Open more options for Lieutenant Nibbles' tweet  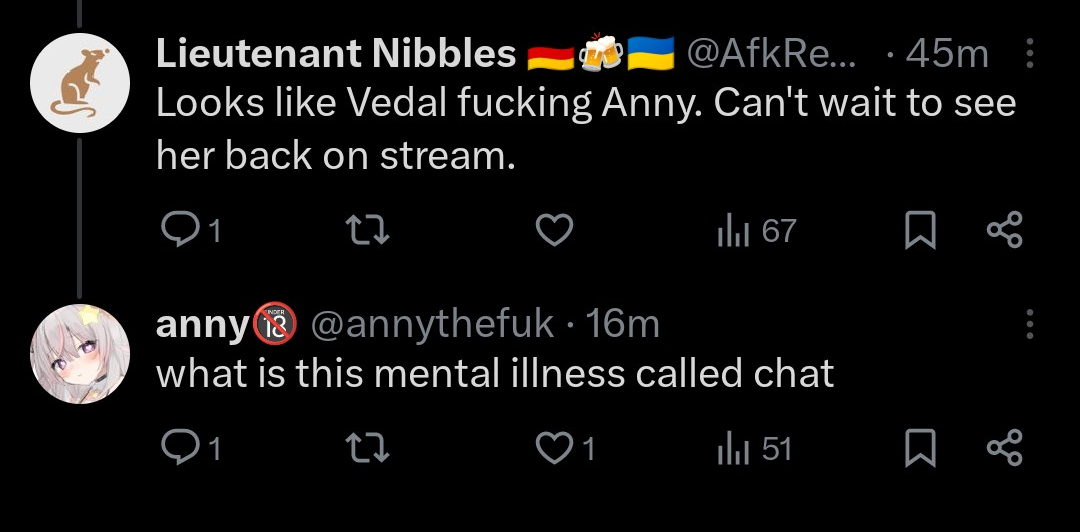pyautogui.click(x=1032, y=53)
